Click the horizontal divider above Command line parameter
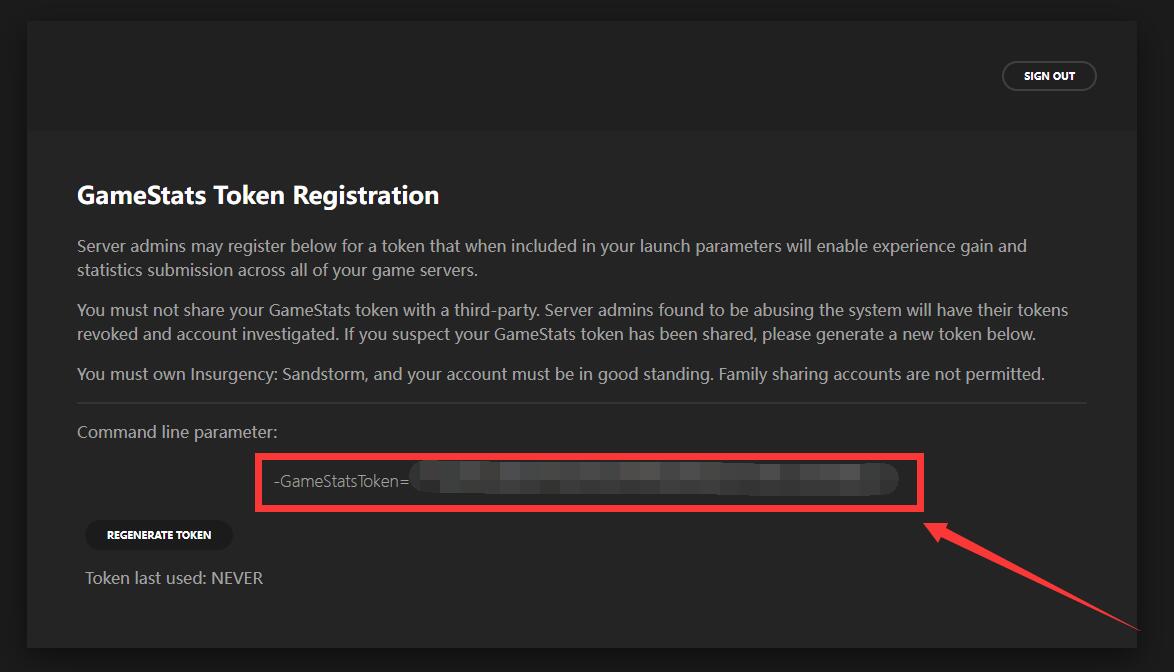This screenshot has width=1174, height=672. (x=581, y=403)
